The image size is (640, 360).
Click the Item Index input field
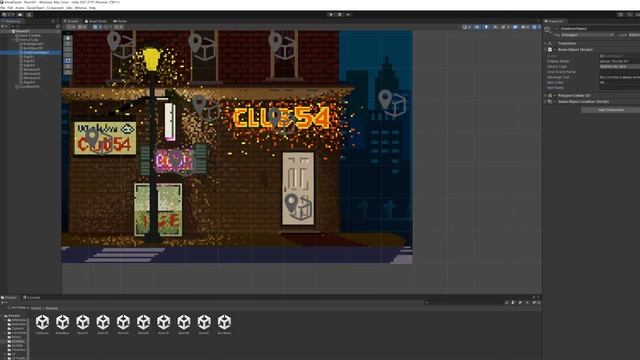(x=620, y=82)
